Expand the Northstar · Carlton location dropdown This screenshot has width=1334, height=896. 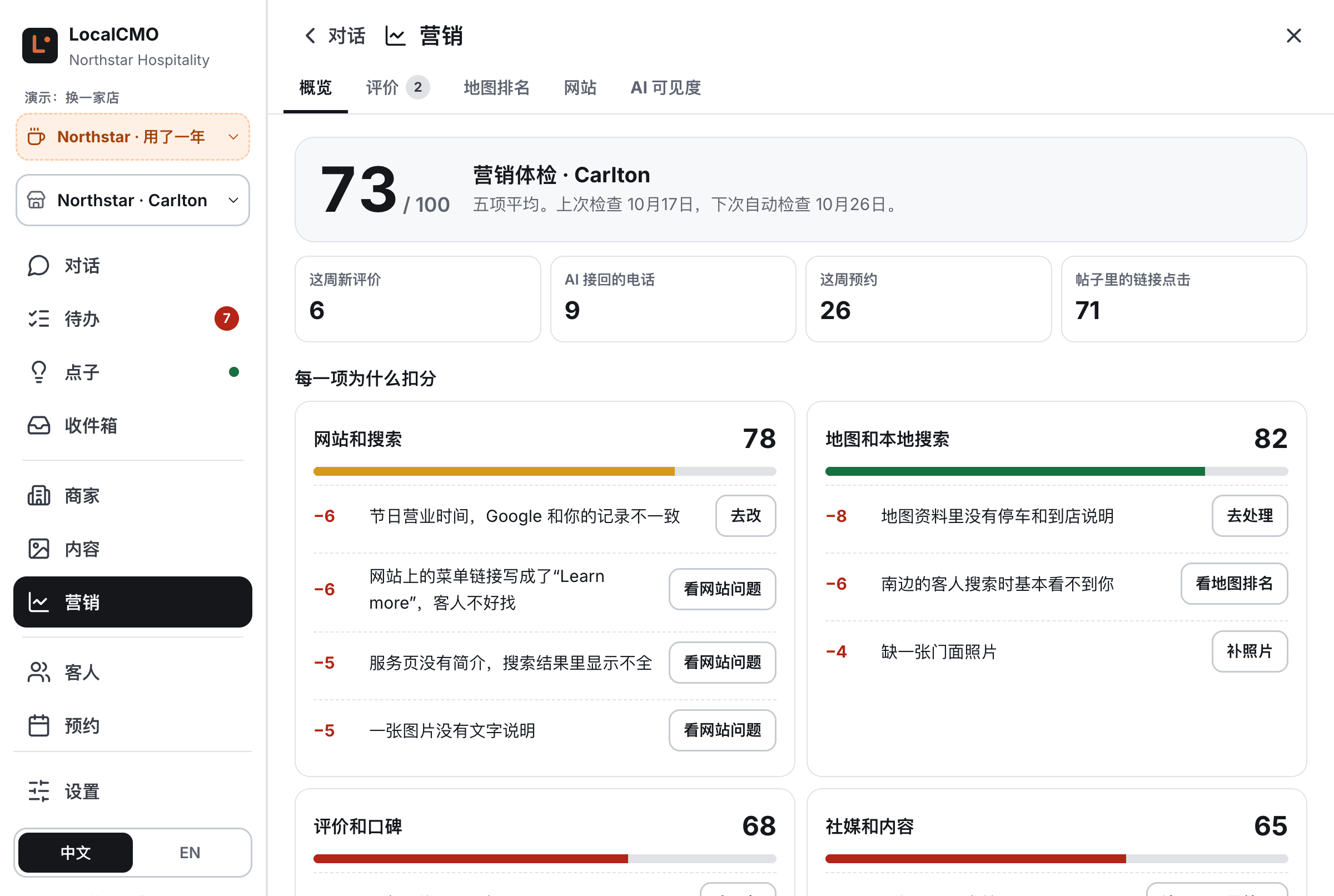(x=132, y=201)
